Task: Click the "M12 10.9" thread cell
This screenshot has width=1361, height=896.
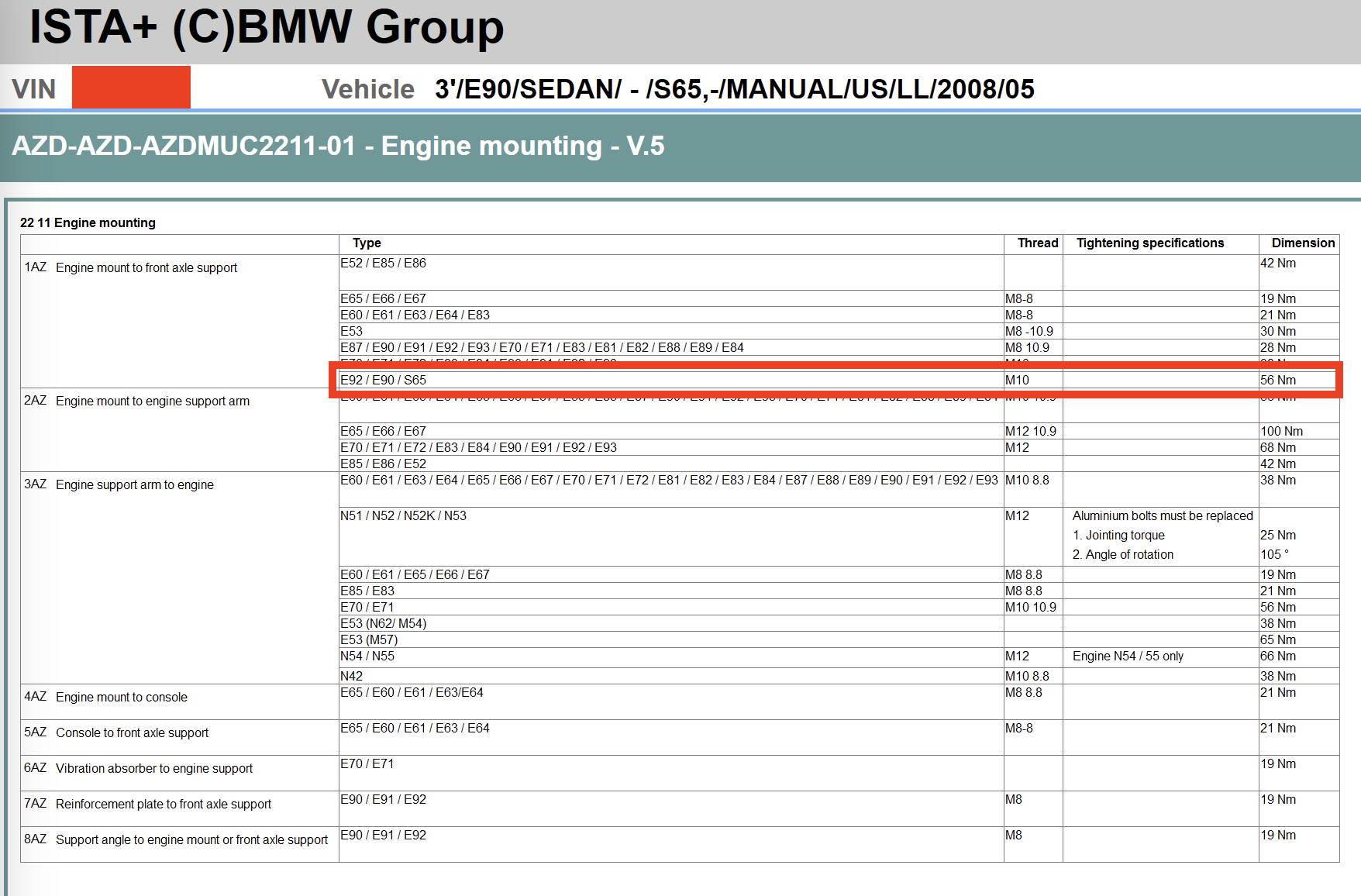Action: (1031, 431)
